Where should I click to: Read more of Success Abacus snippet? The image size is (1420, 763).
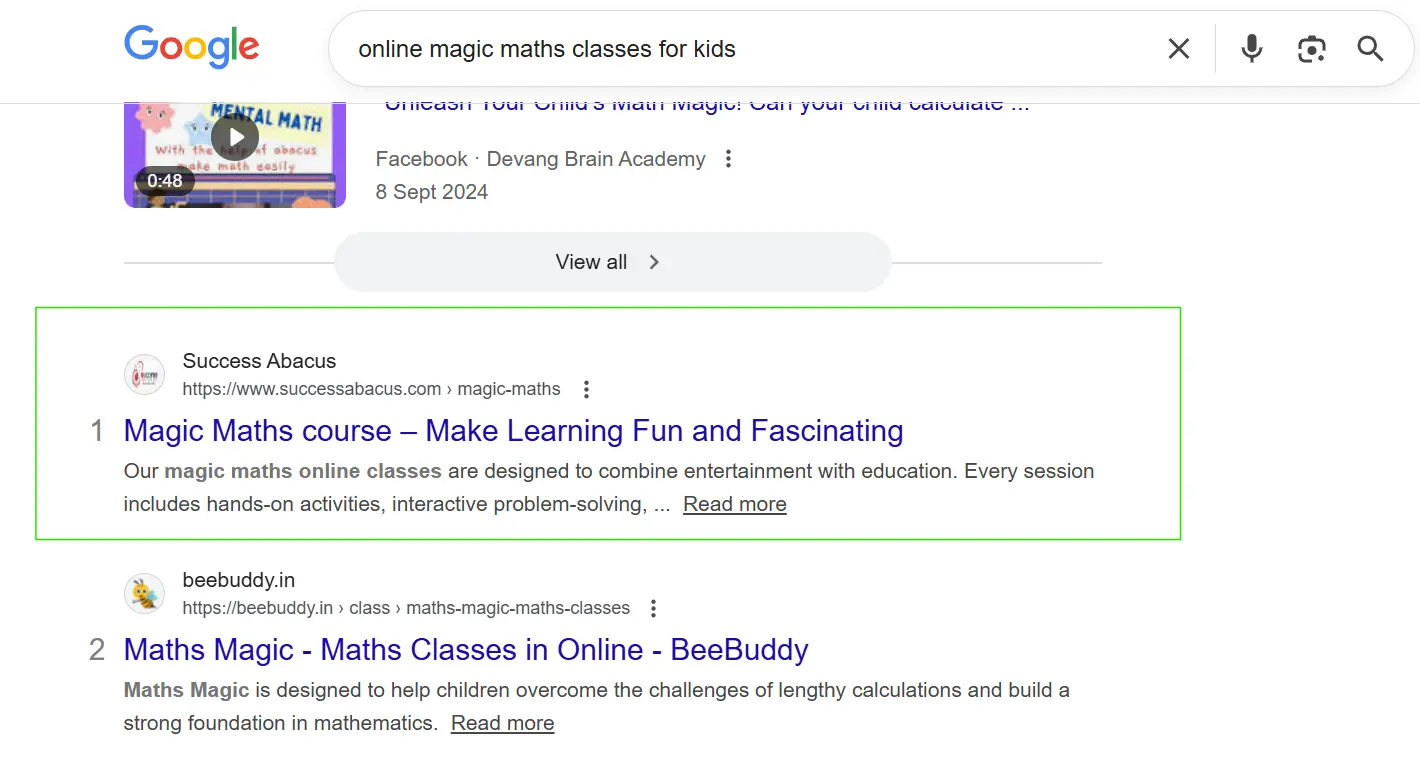click(x=734, y=504)
